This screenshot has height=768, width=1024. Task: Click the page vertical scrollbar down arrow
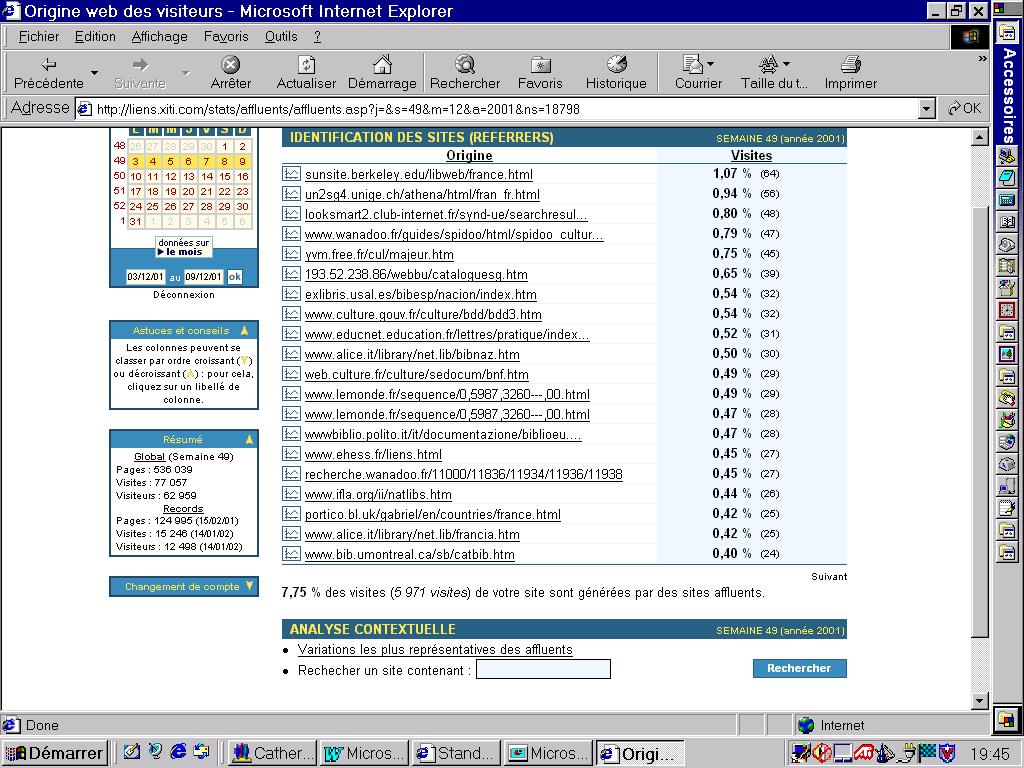tap(980, 701)
